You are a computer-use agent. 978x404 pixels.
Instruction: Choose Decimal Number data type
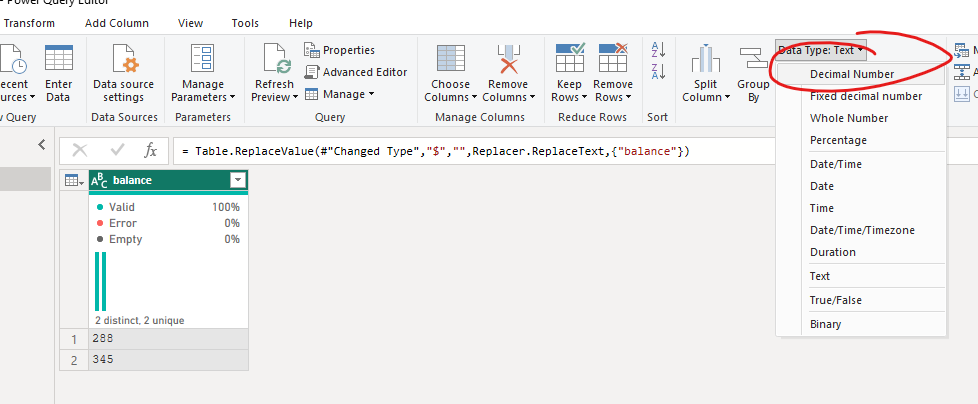[x=861, y=74]
